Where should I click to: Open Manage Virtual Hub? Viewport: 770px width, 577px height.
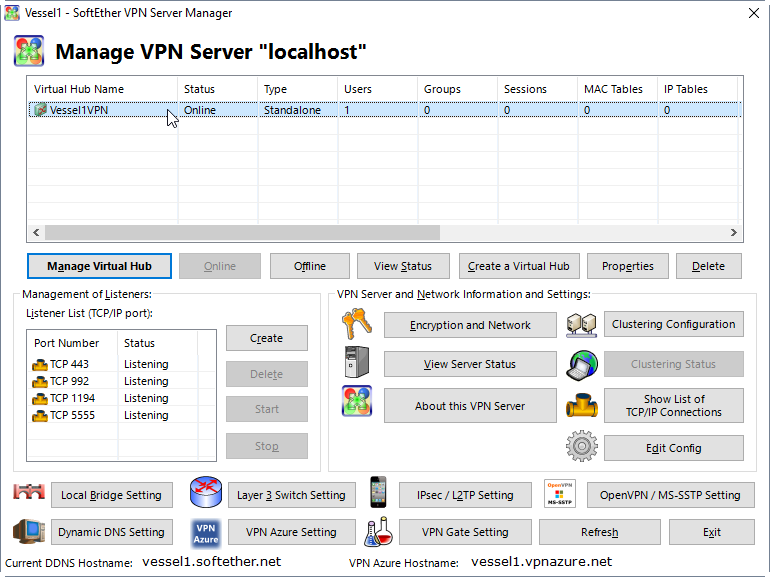[x=99, y=266]
